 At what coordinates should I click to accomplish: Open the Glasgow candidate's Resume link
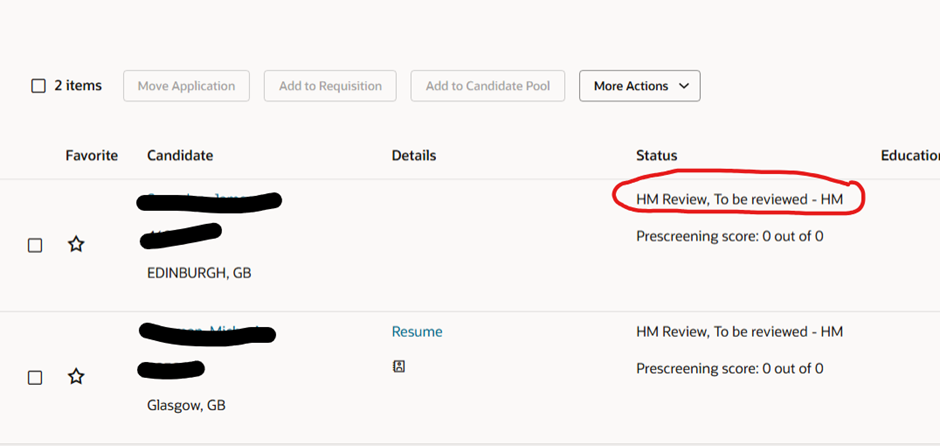417,332
